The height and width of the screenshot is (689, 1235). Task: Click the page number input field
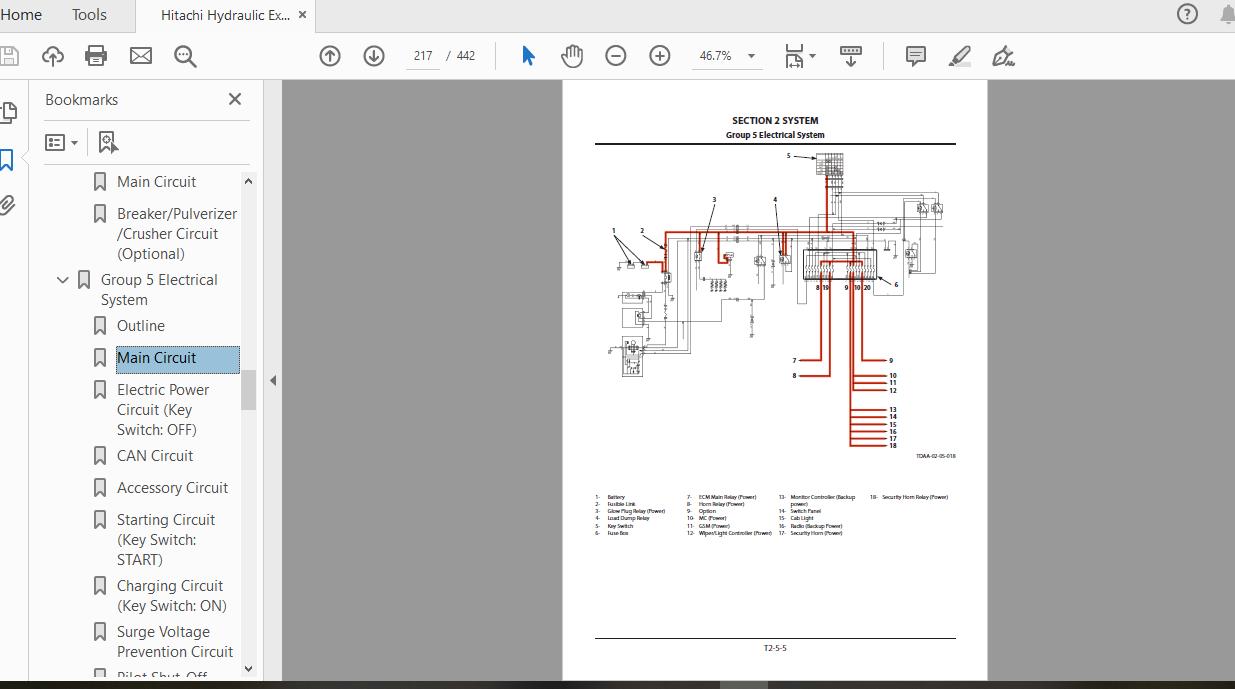click(423, 56)
